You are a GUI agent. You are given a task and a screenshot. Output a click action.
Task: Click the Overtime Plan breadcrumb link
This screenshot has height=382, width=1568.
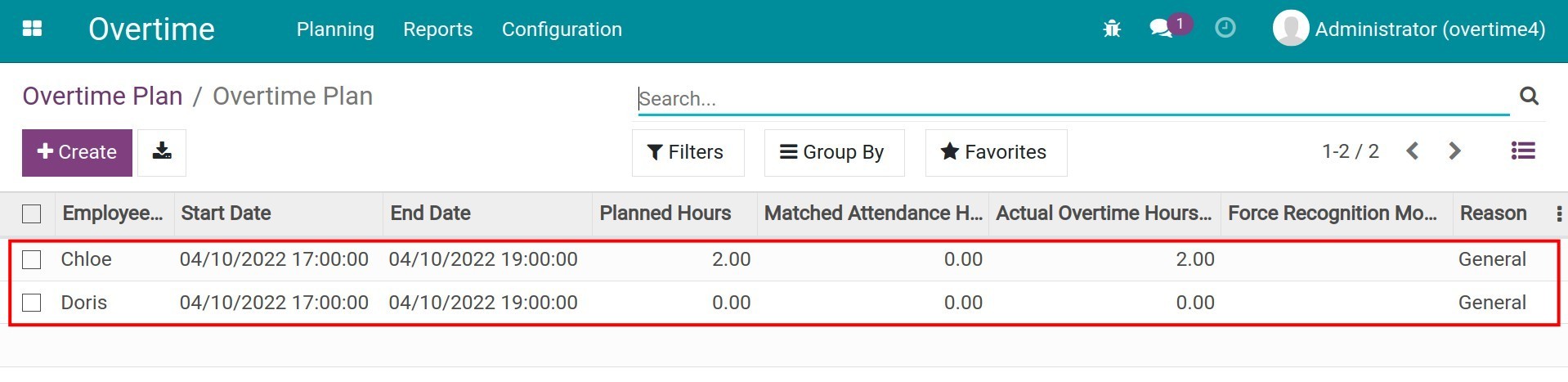click(102, 97)
